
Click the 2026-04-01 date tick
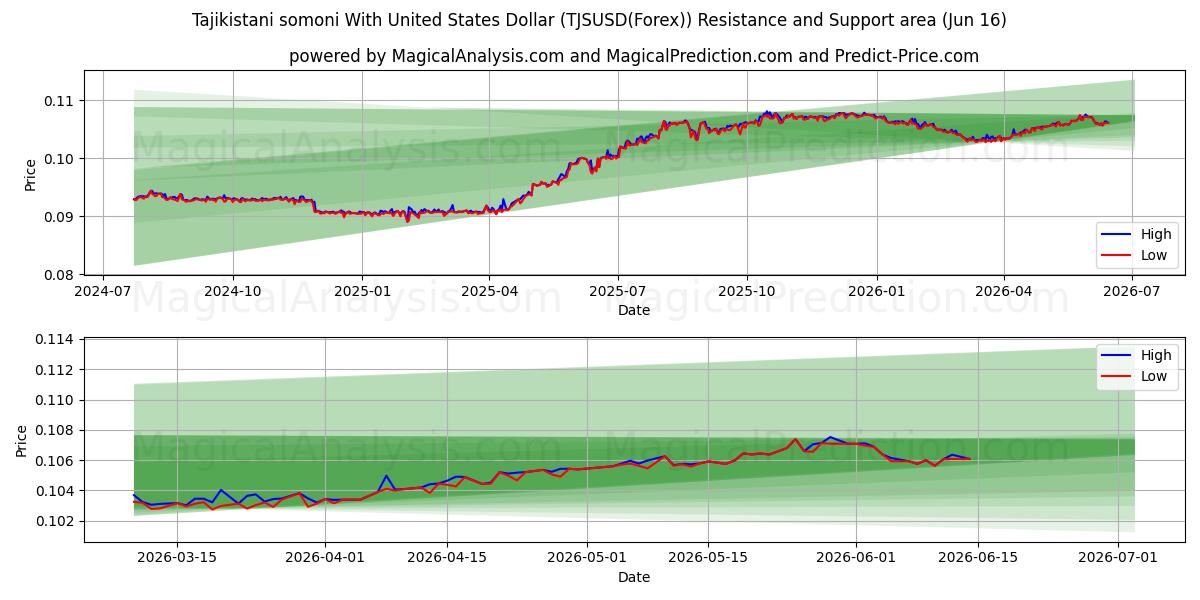coord(326,558)
